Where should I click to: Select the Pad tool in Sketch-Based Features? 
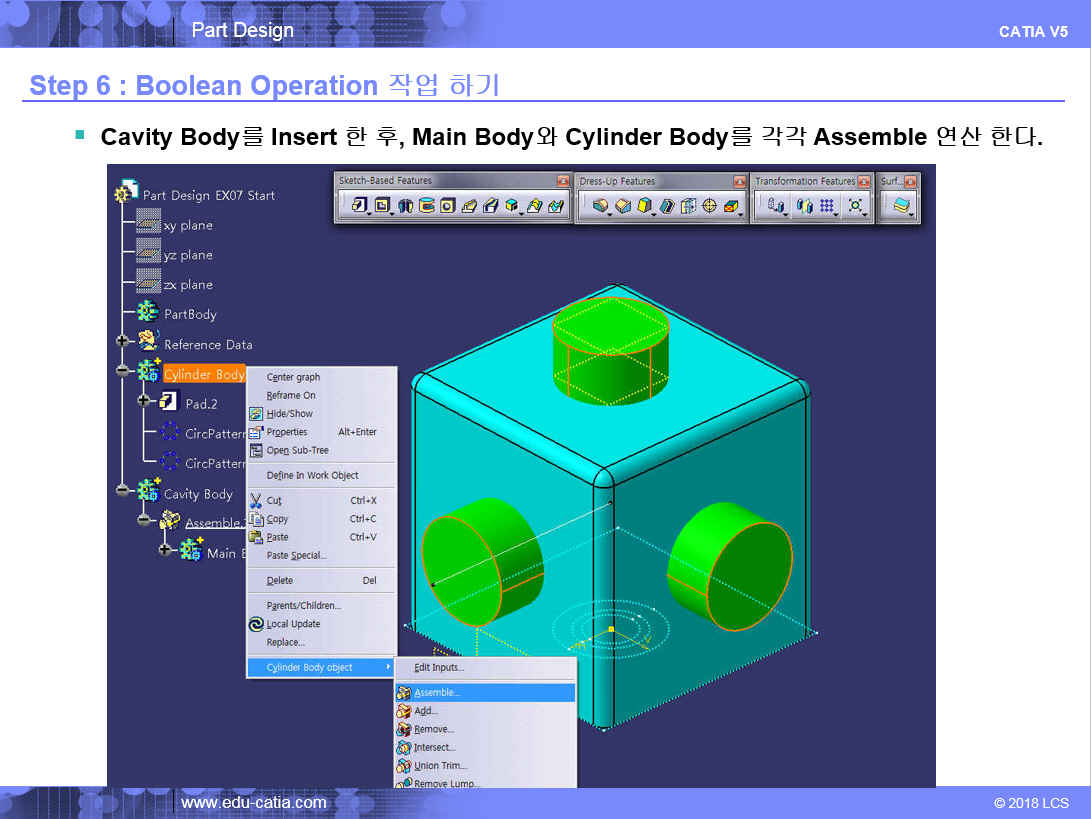(x=357, y=206)
